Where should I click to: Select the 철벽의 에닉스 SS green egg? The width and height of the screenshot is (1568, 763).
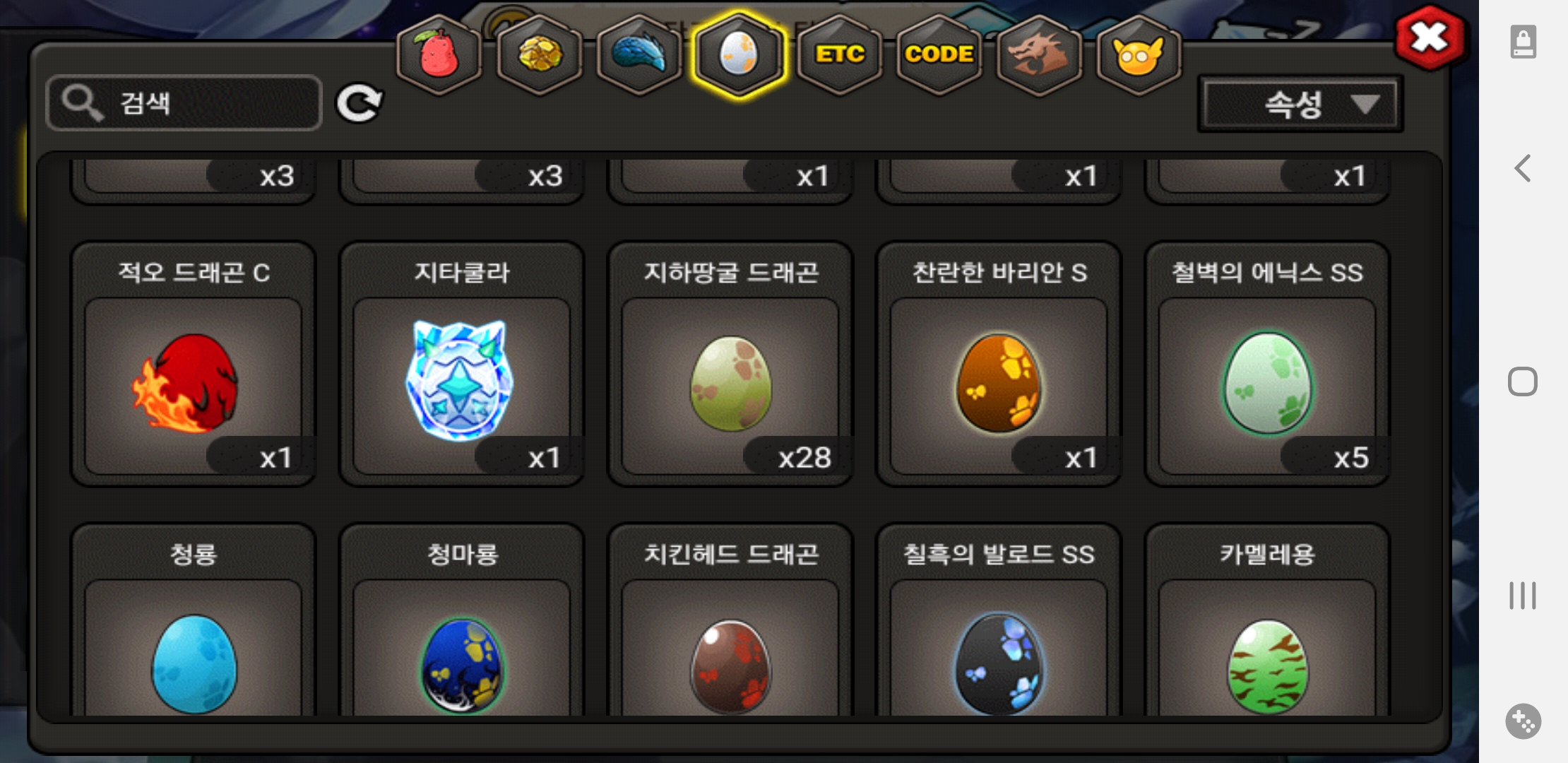click(1267, 365)
